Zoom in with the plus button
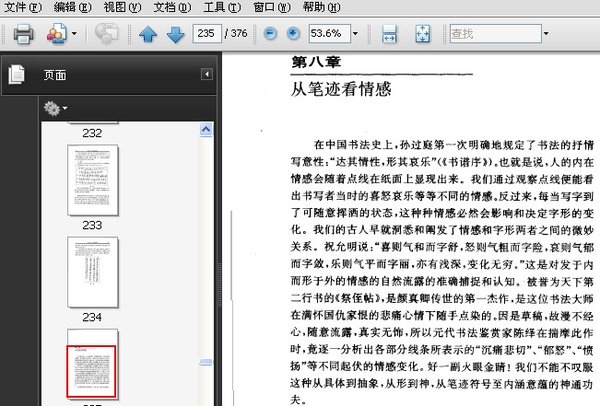The height and width of the screenshot is (406, 600). click(x=293, y=34)
